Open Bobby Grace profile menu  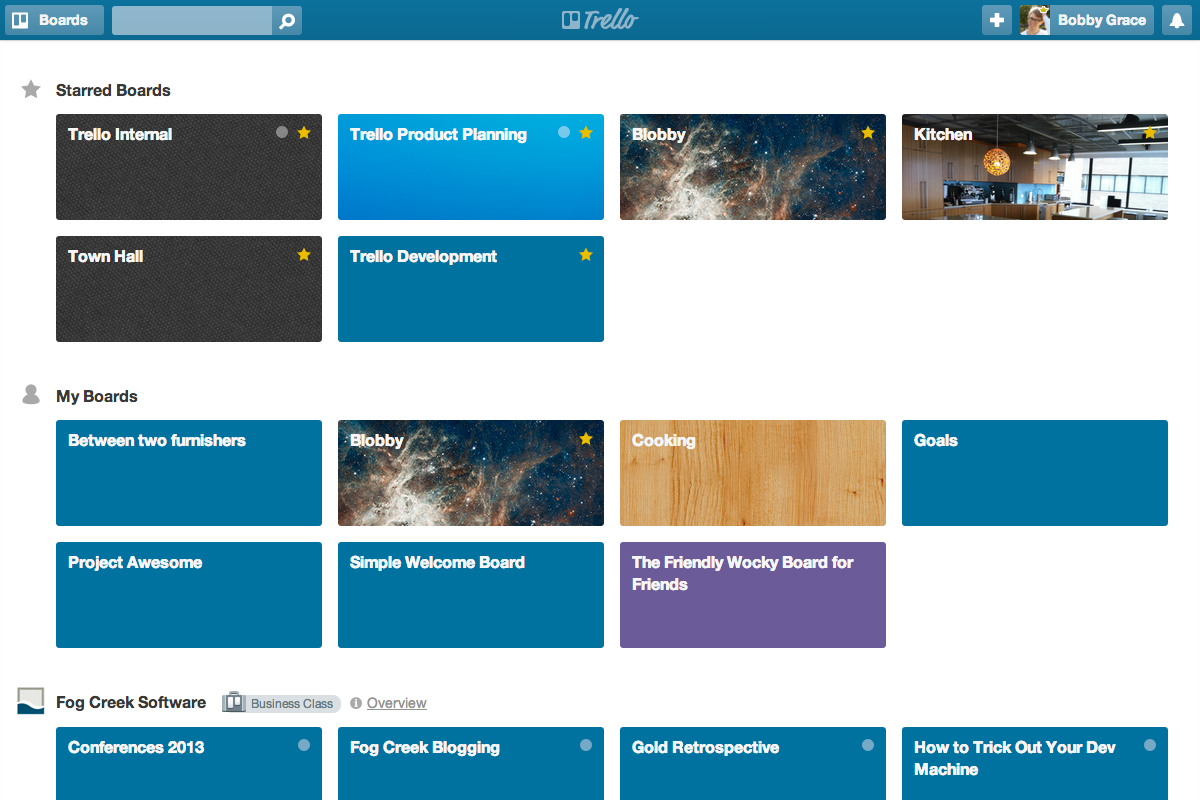[1087, 20]
